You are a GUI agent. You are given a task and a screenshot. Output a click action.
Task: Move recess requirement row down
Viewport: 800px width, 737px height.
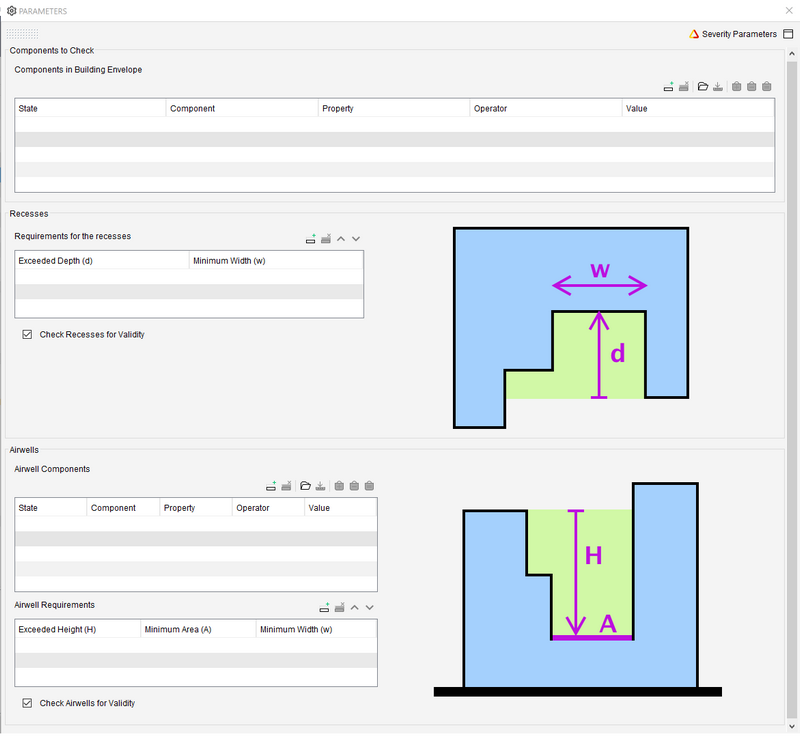pos(356,239)
